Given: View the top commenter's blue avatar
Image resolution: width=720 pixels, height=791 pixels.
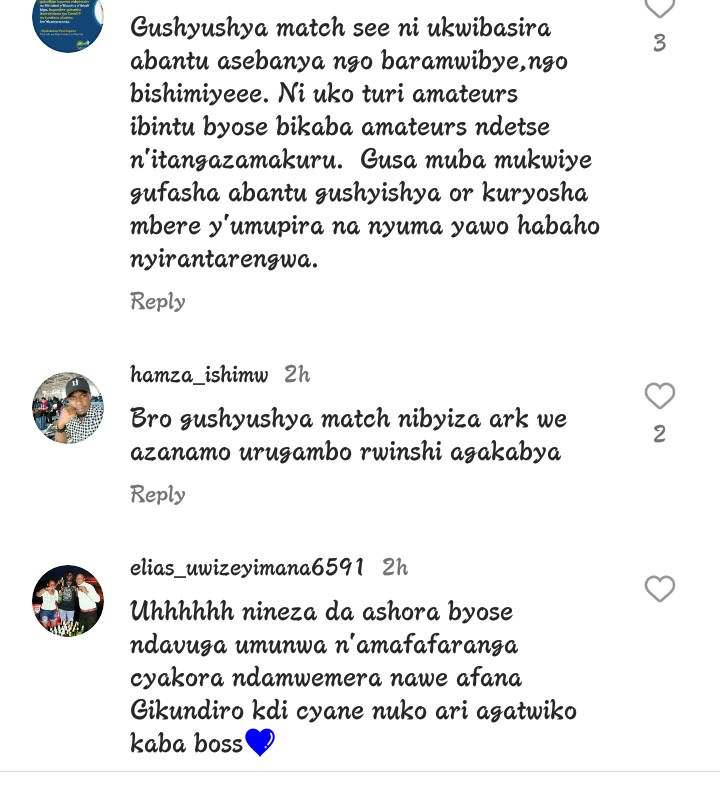Looking at the screenshot, I should click(x=68, y=25).
